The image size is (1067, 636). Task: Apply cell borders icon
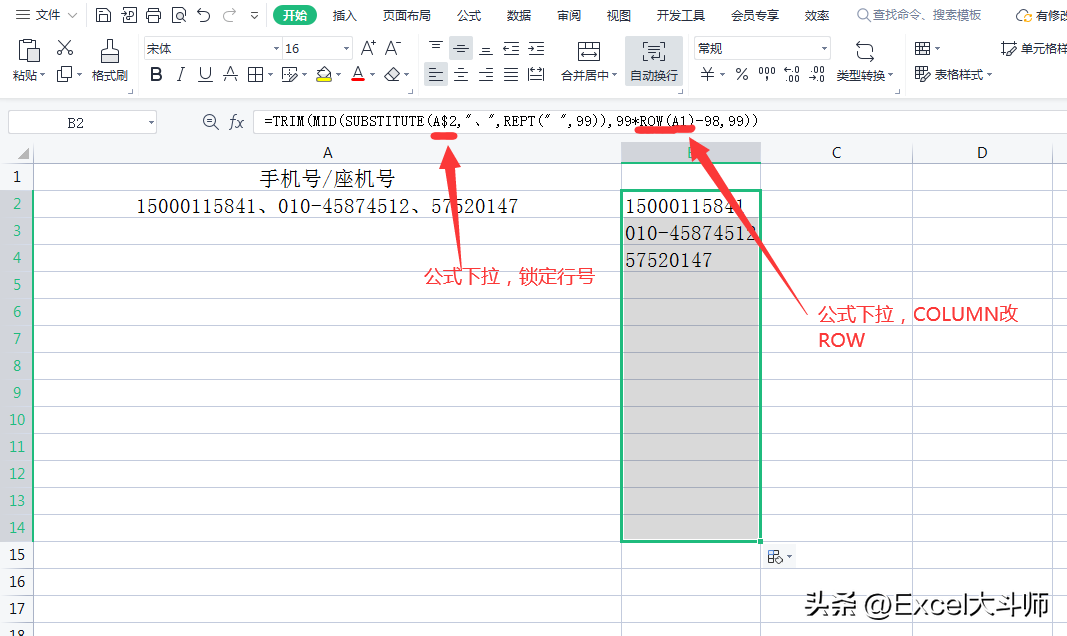point(255,75)
